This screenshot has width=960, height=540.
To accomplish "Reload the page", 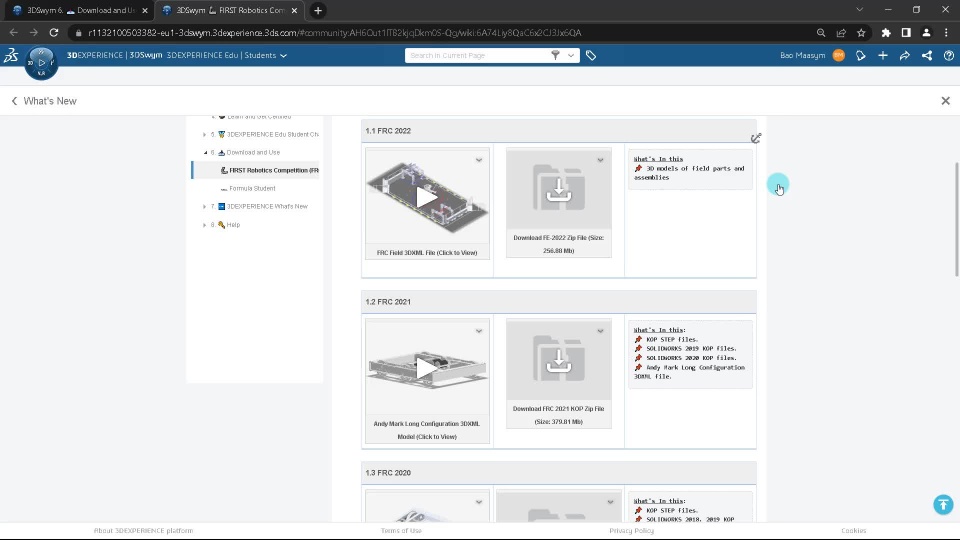I will coord(54,32).
